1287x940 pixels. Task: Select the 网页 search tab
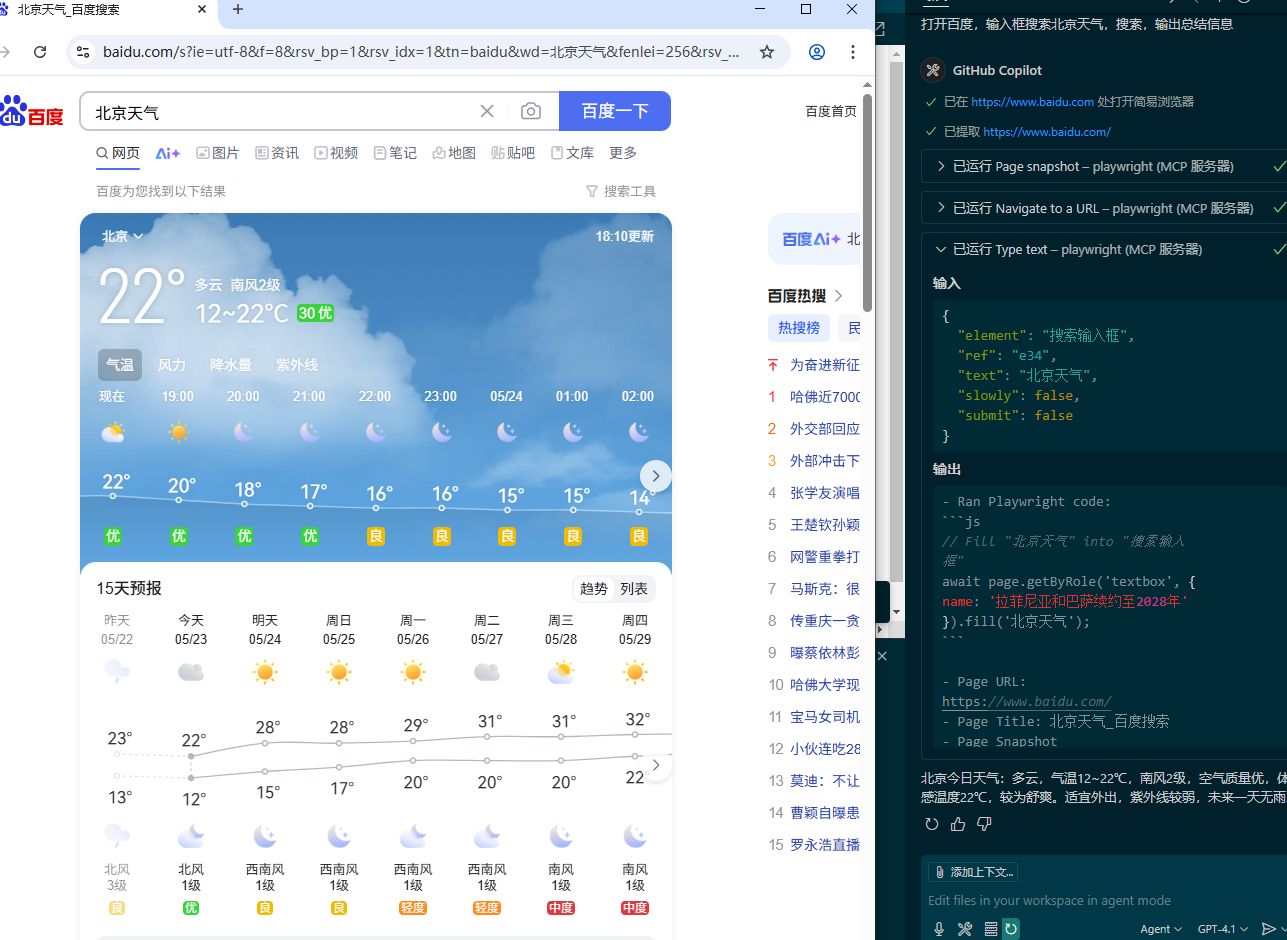pyautogui.click(x=118, y=153)
